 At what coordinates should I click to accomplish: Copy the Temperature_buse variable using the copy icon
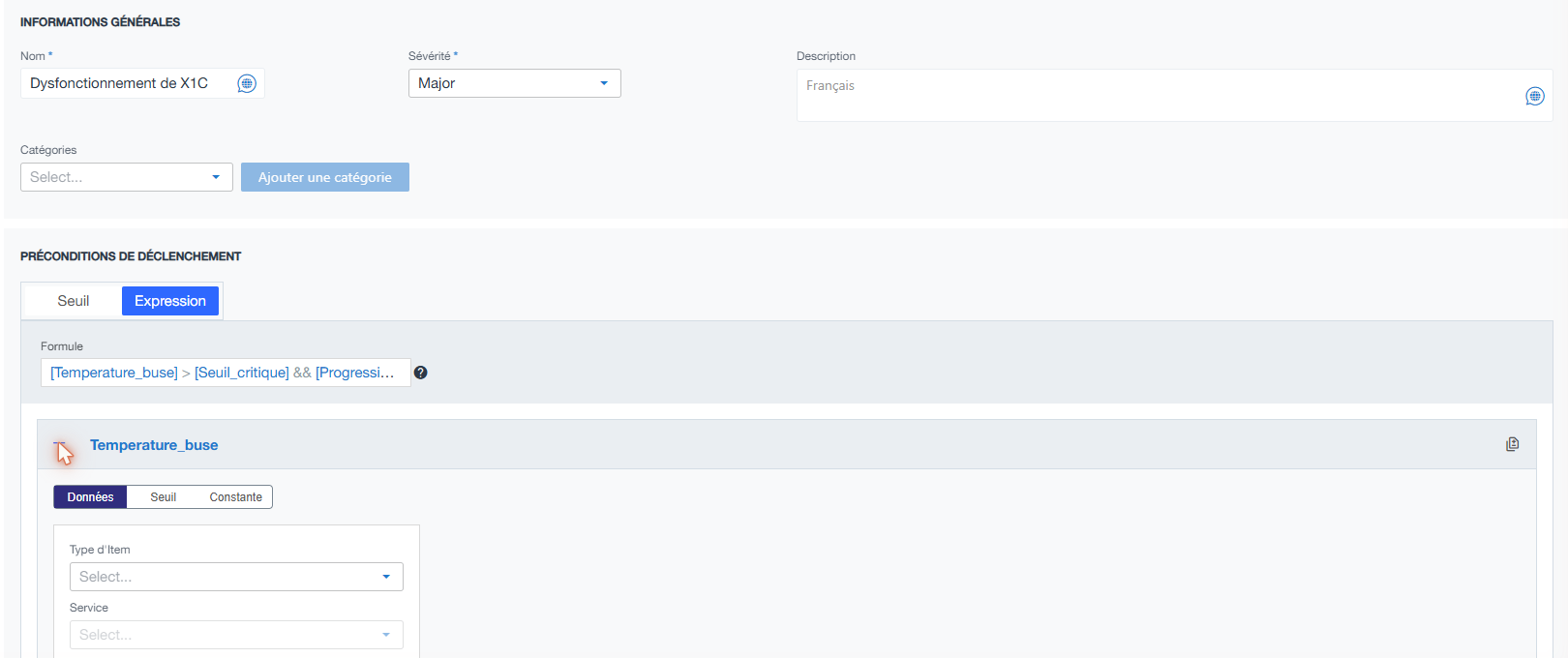(x=1512, y=444)
